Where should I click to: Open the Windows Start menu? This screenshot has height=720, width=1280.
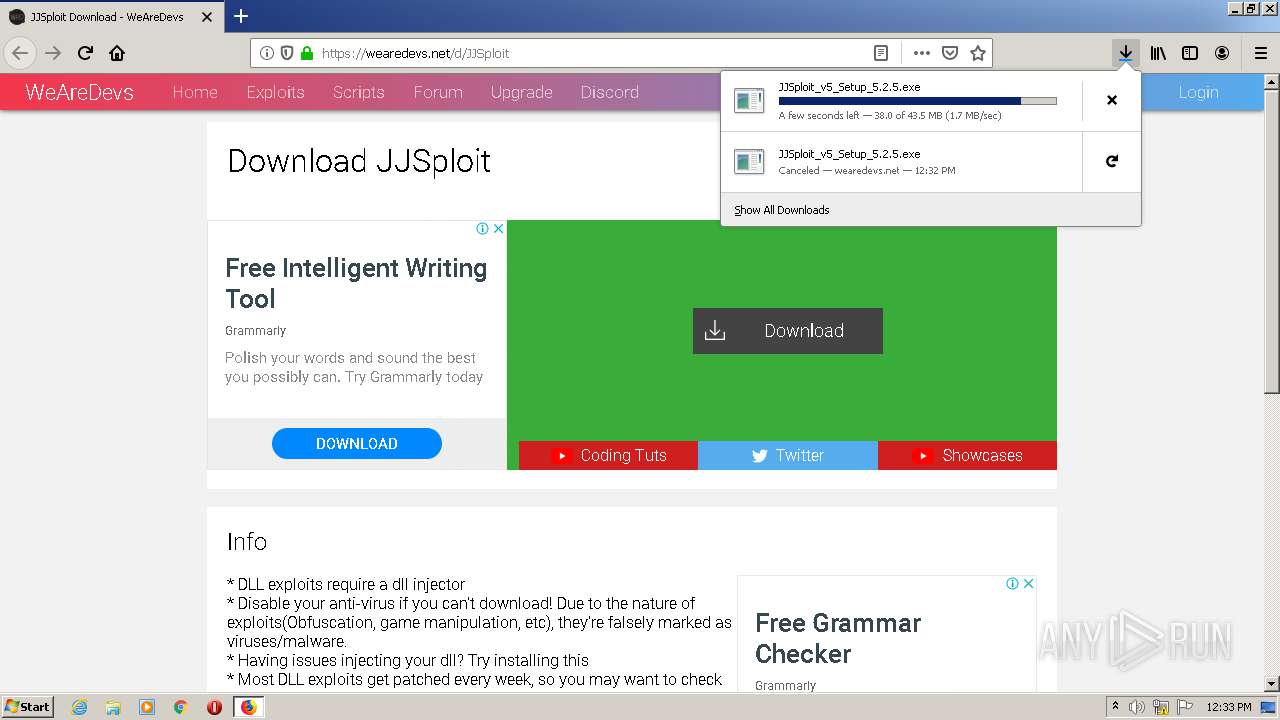pyautogui.click(x=28, y=706)
